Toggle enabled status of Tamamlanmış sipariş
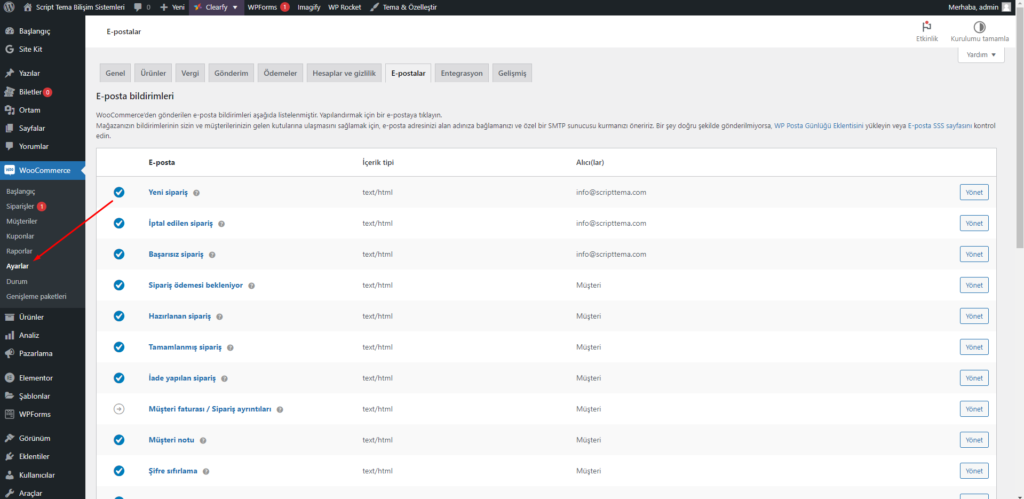1024x499 pixels. coord(119,347)
